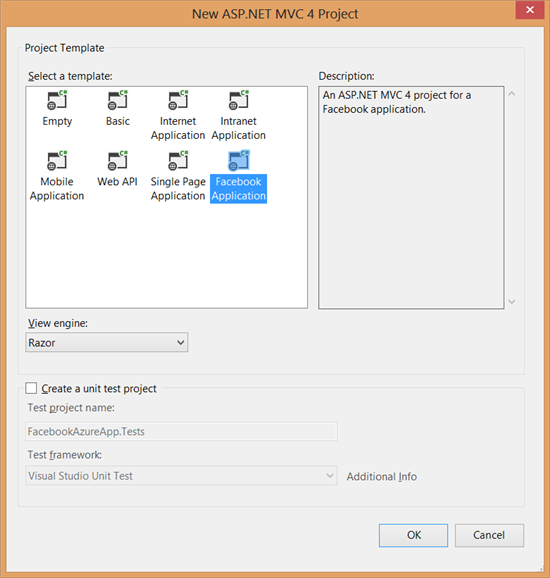Pick the Internet Application template icon

(178, 100)
